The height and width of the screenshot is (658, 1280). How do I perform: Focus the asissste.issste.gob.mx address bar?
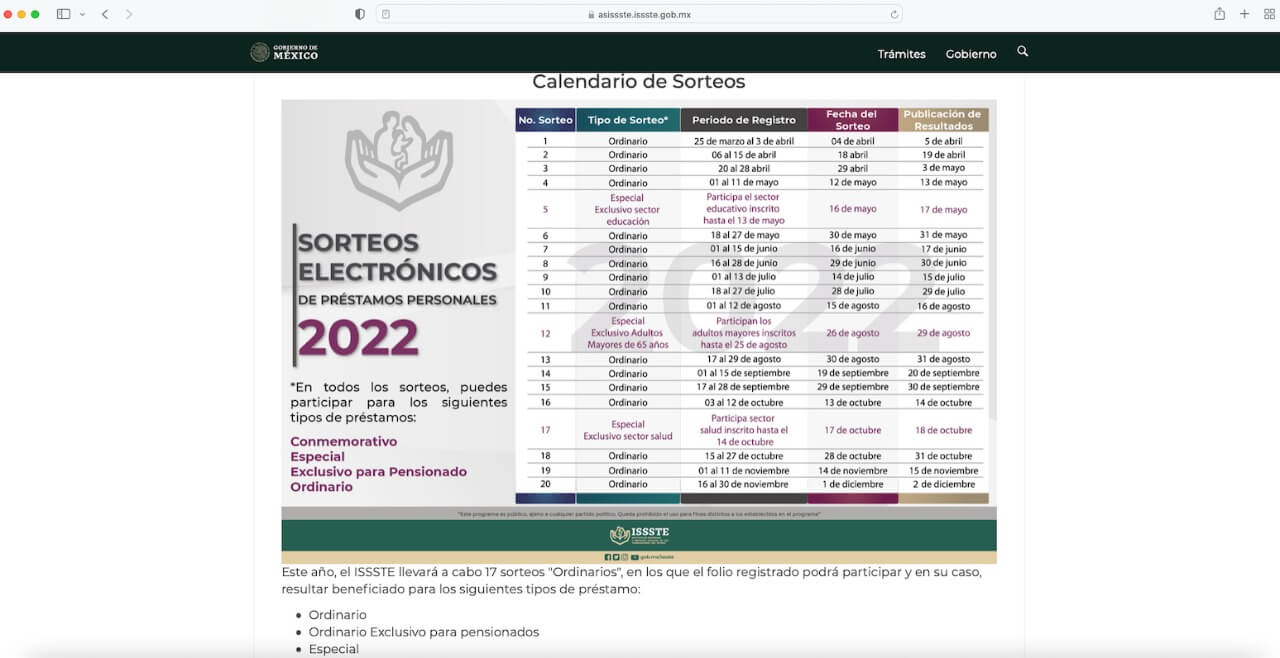pyautogui.click(x=639, y=14)
